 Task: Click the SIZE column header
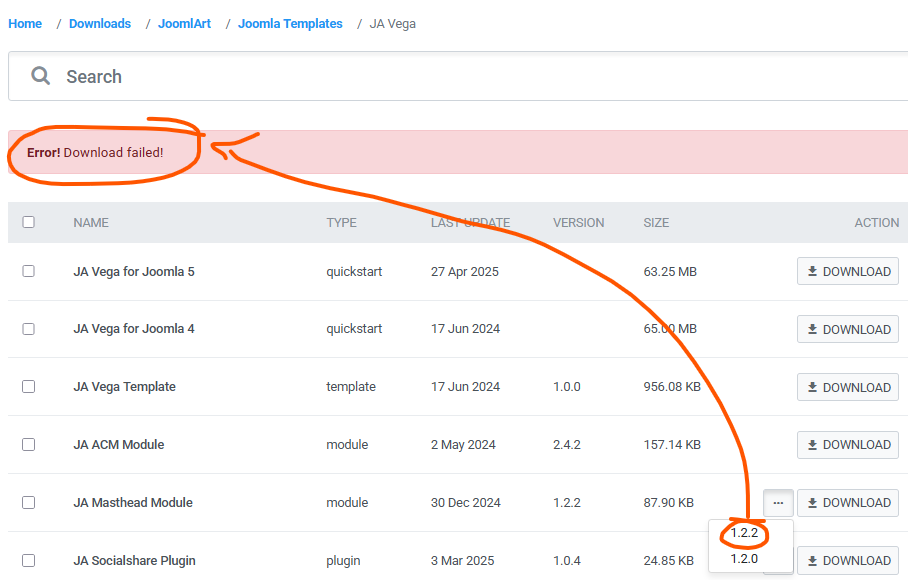tap(656, 223)
